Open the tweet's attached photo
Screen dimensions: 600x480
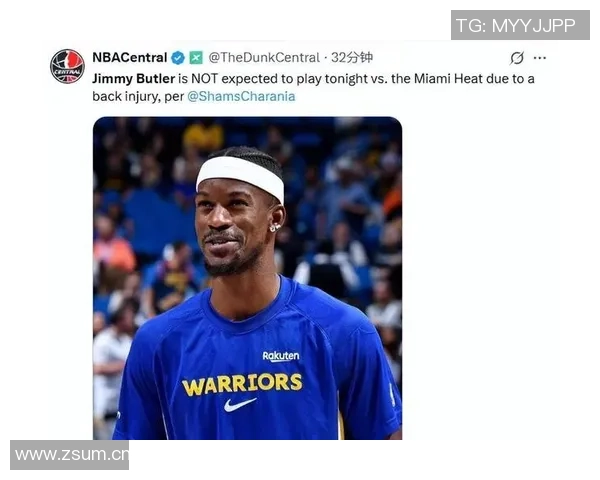coord(248,278)
